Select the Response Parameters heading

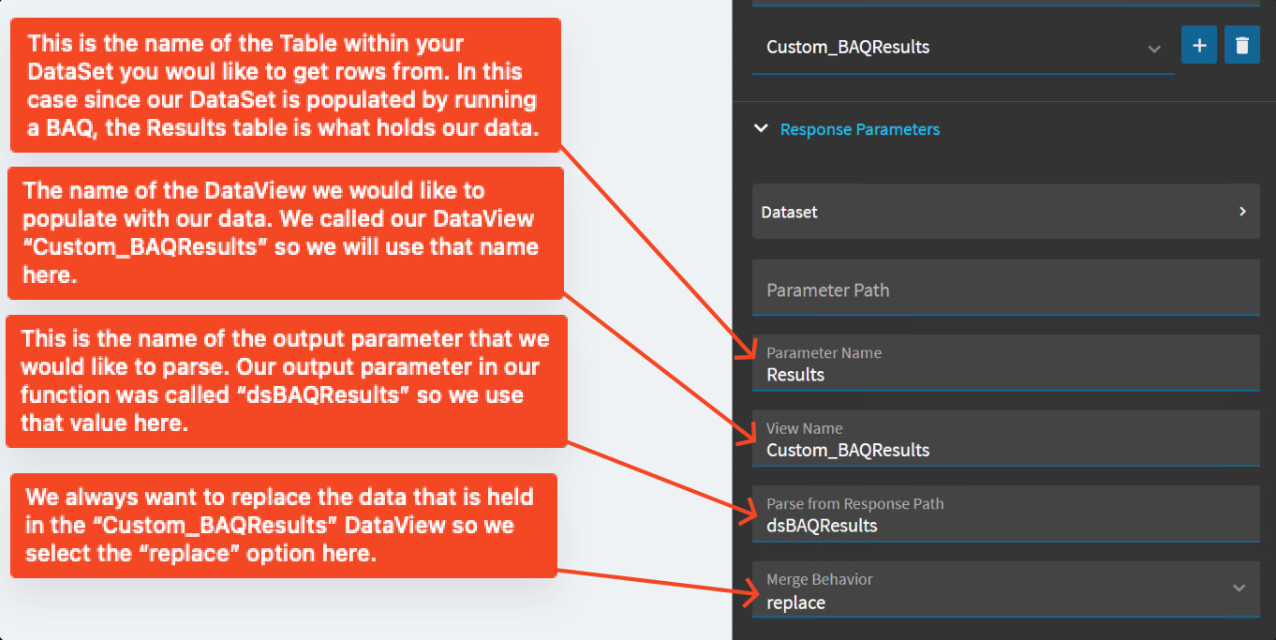860,129
